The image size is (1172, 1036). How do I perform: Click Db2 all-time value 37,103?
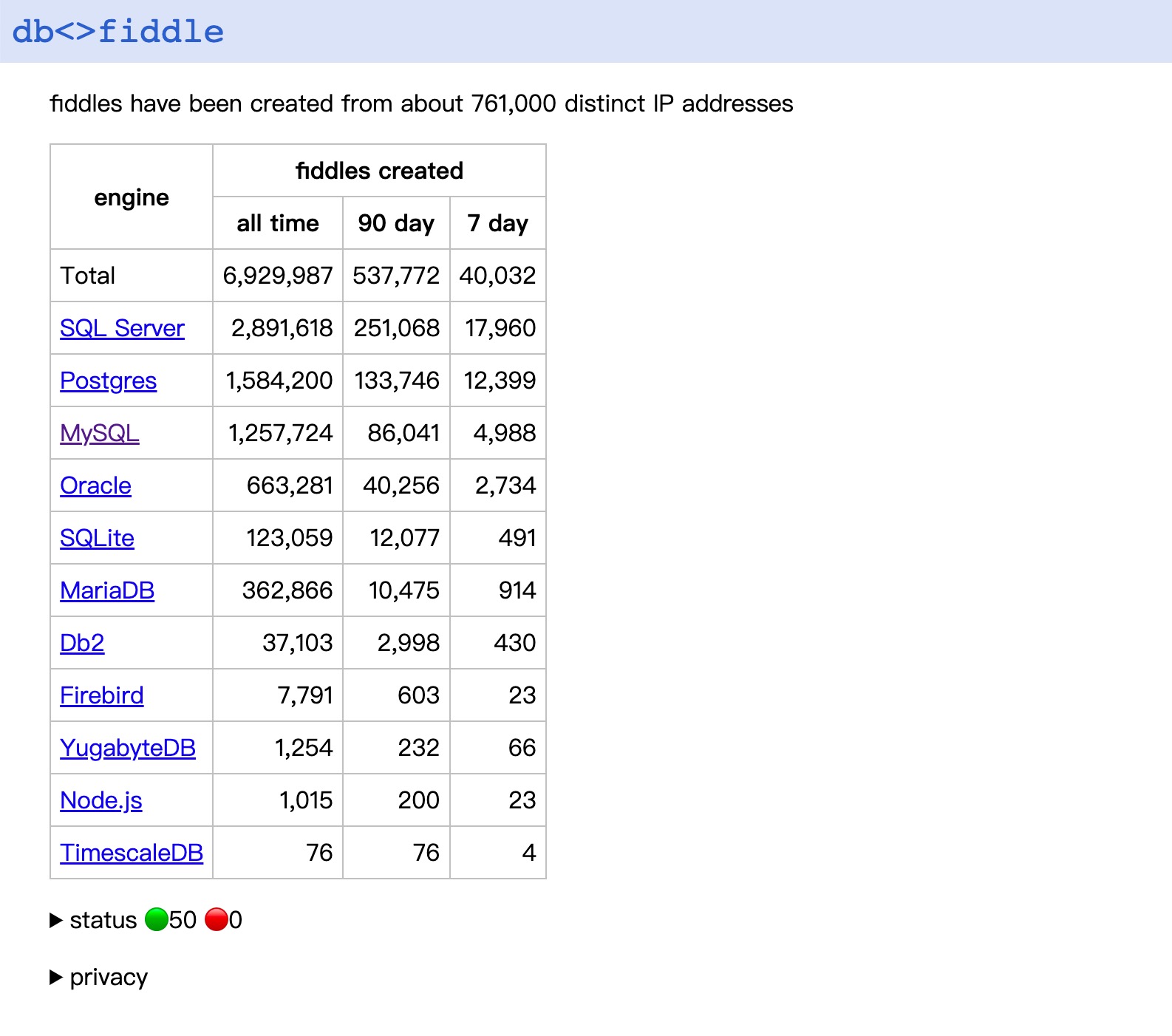click(x=298, y=643)
